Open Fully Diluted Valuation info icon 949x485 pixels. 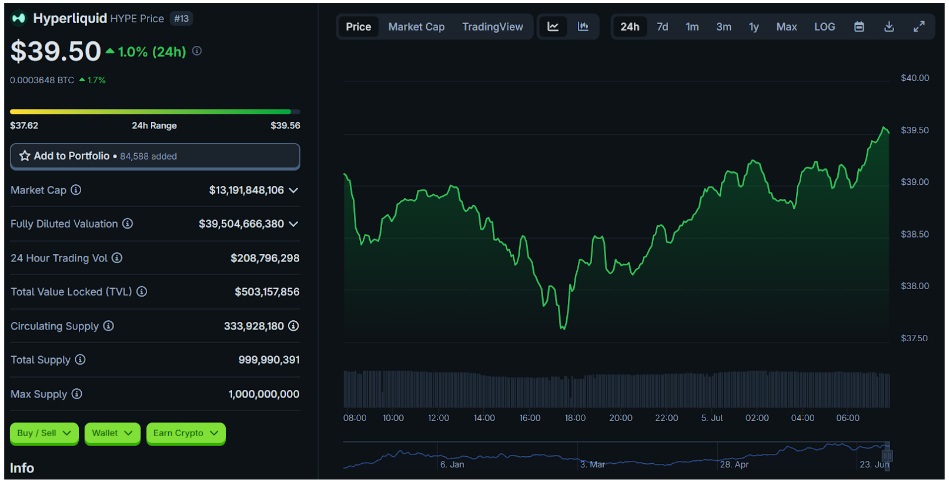(x=128, y=223)
